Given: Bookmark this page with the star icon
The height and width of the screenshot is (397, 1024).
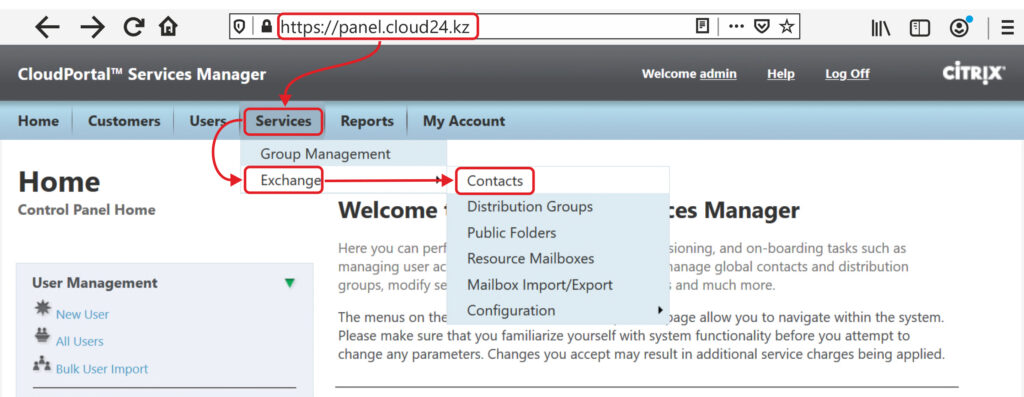Looking at the screenshot, I should [x=787, y=27].
